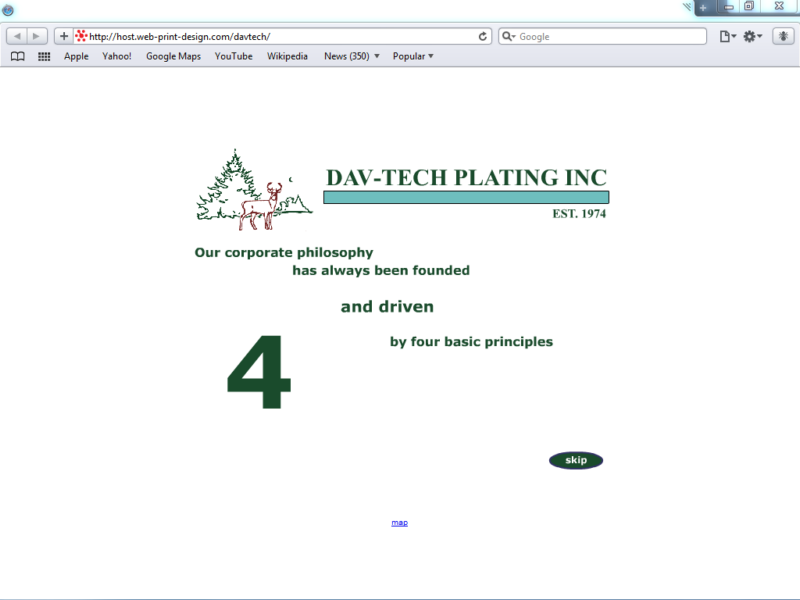This screenshot has height=600, width=800.
Task: Open the Wikipedia bookmark
Action: tap(287, 56)
